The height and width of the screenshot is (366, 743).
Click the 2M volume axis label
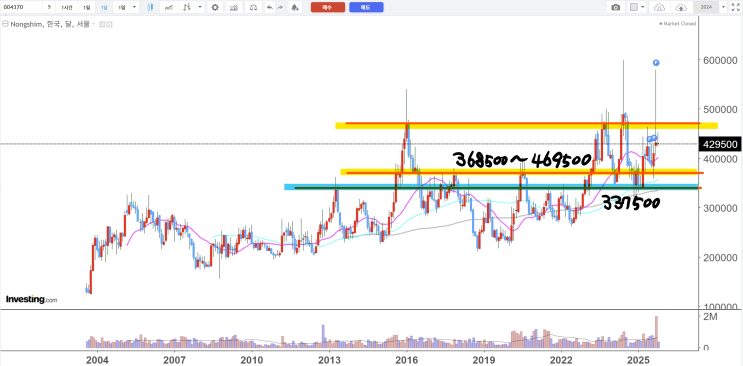coord(709,317)
